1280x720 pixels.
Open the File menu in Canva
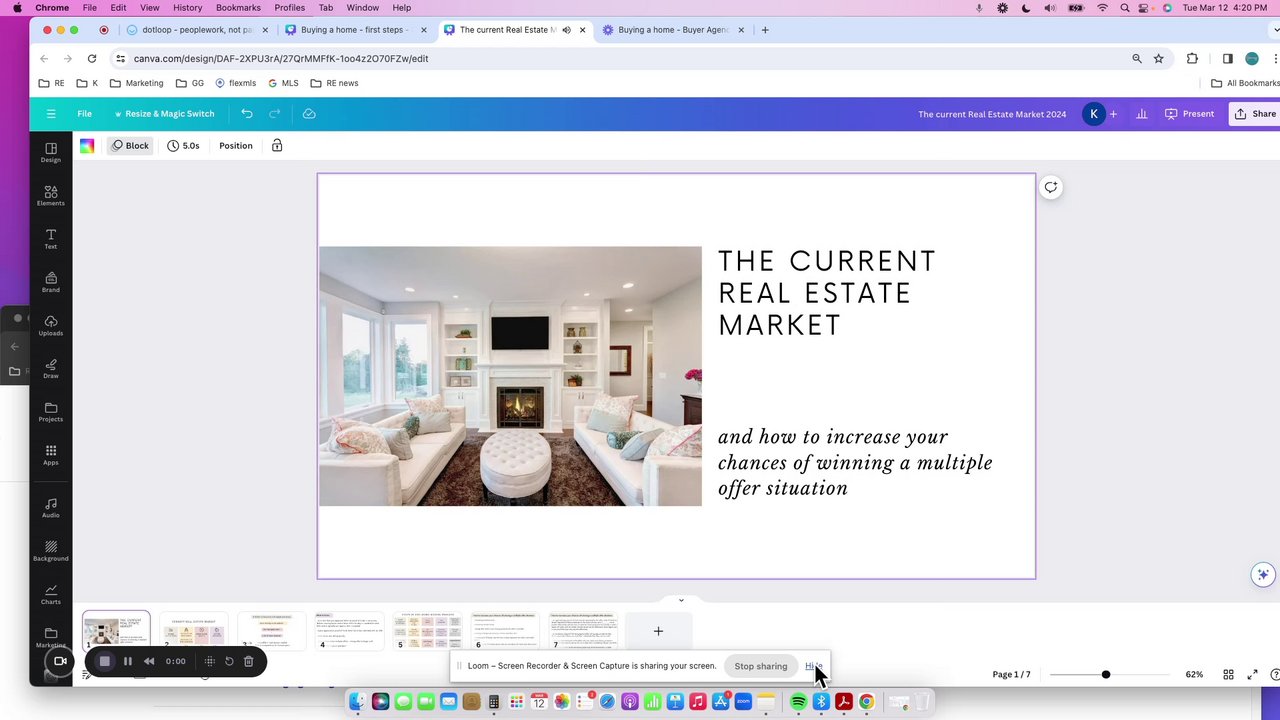pyautogui.click(x=85, y=114)
